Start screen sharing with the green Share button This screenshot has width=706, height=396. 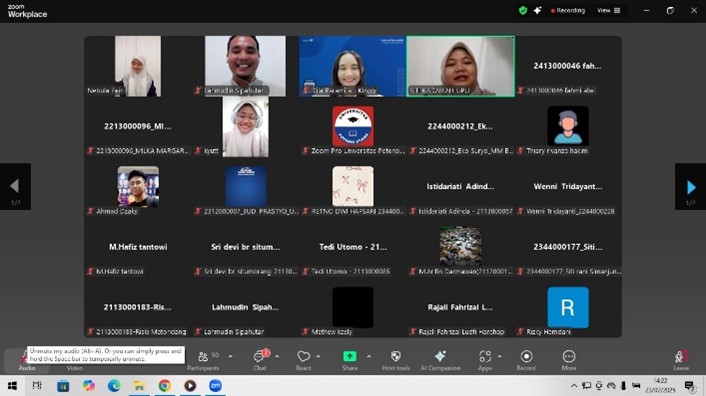click(x=350, y=360)
